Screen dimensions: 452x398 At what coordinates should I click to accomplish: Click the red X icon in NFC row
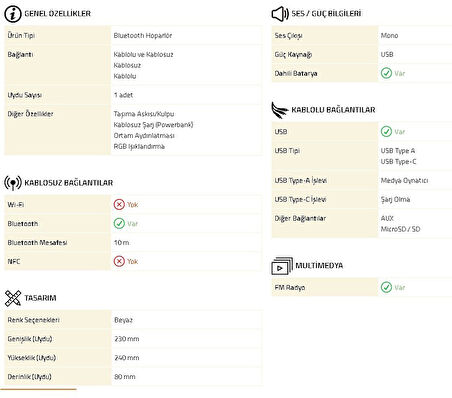(119, 261)
